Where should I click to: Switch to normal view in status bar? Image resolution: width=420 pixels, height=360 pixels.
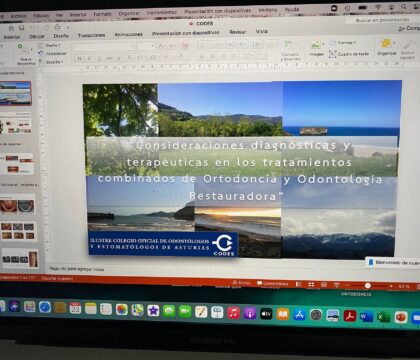(299, 284)
